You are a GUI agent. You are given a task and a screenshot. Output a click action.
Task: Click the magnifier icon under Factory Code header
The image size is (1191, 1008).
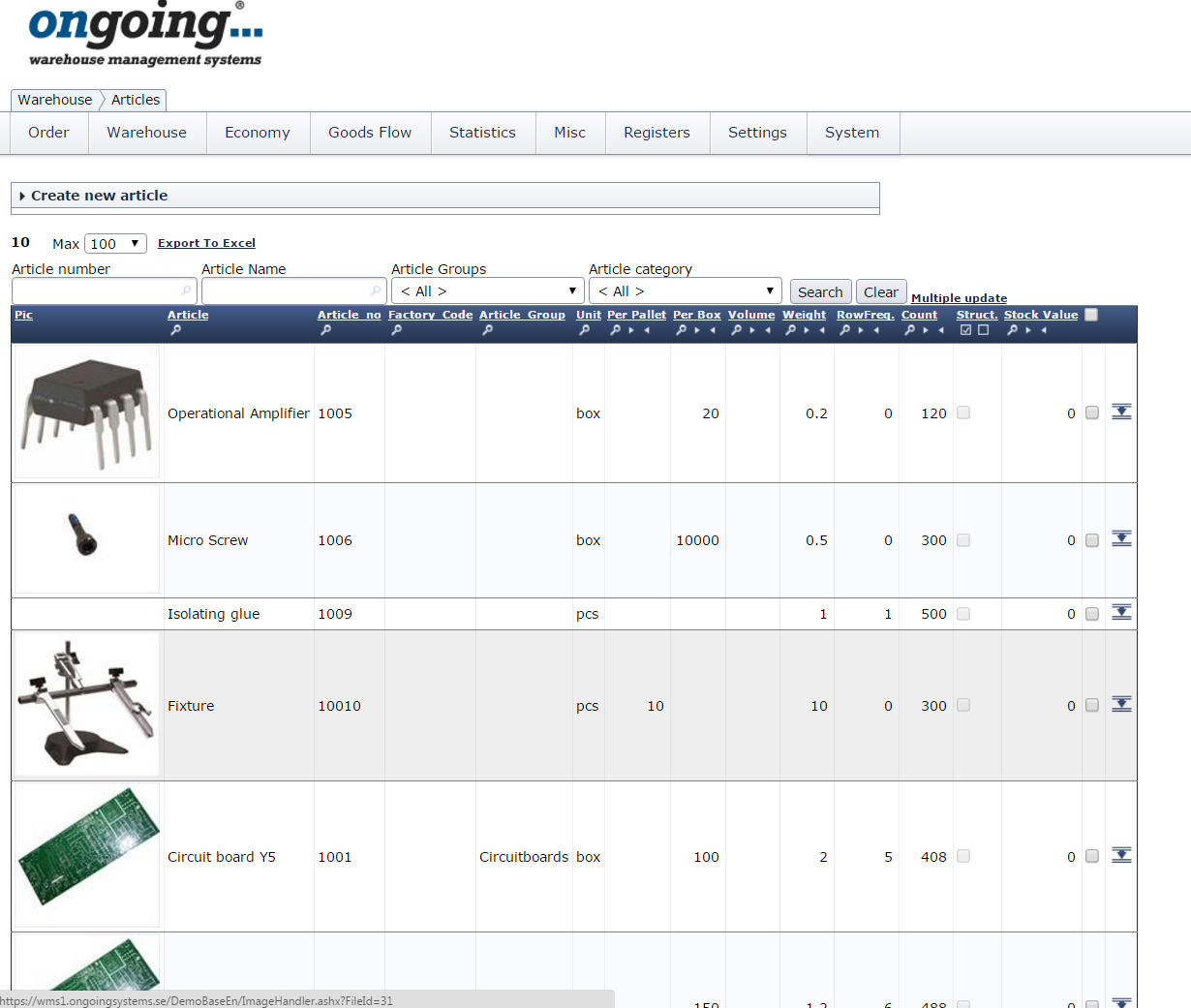pos(396,330)
